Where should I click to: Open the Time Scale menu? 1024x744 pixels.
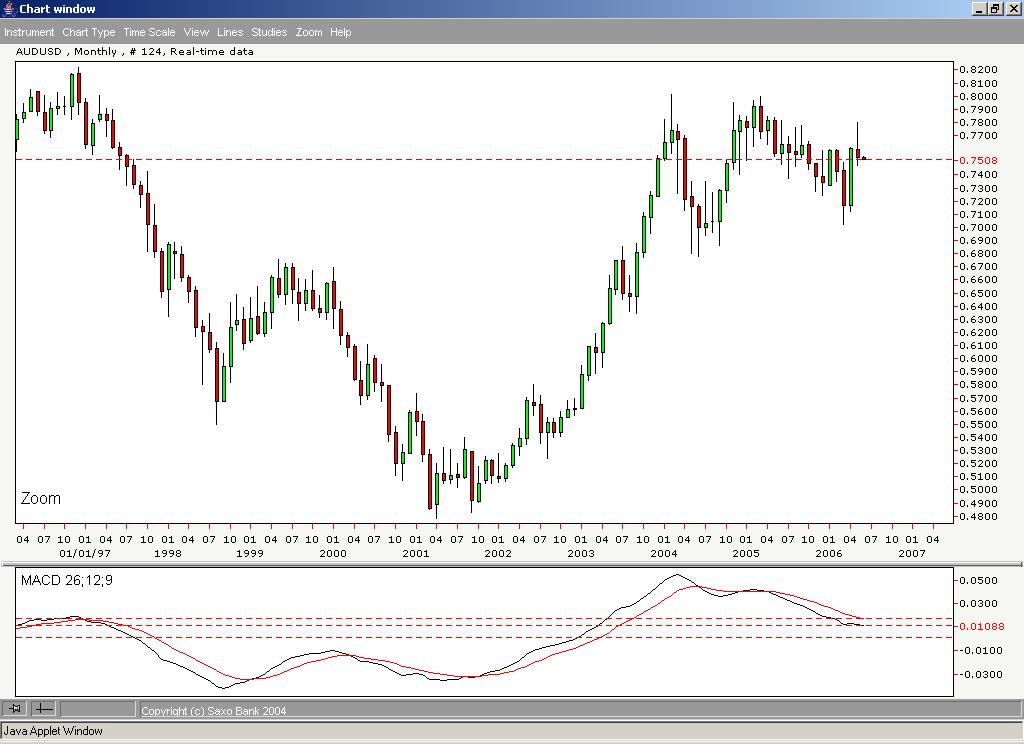(148, 31)
